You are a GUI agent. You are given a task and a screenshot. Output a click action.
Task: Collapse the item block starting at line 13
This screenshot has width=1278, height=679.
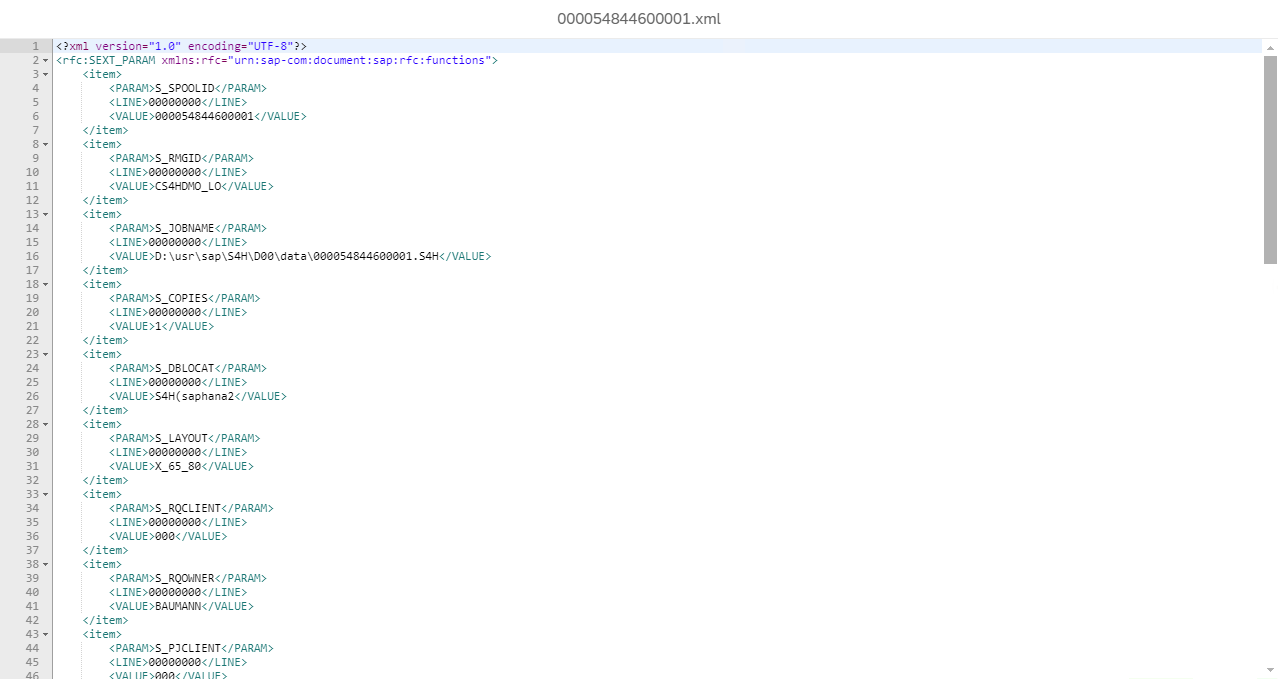tap(45, 214)
